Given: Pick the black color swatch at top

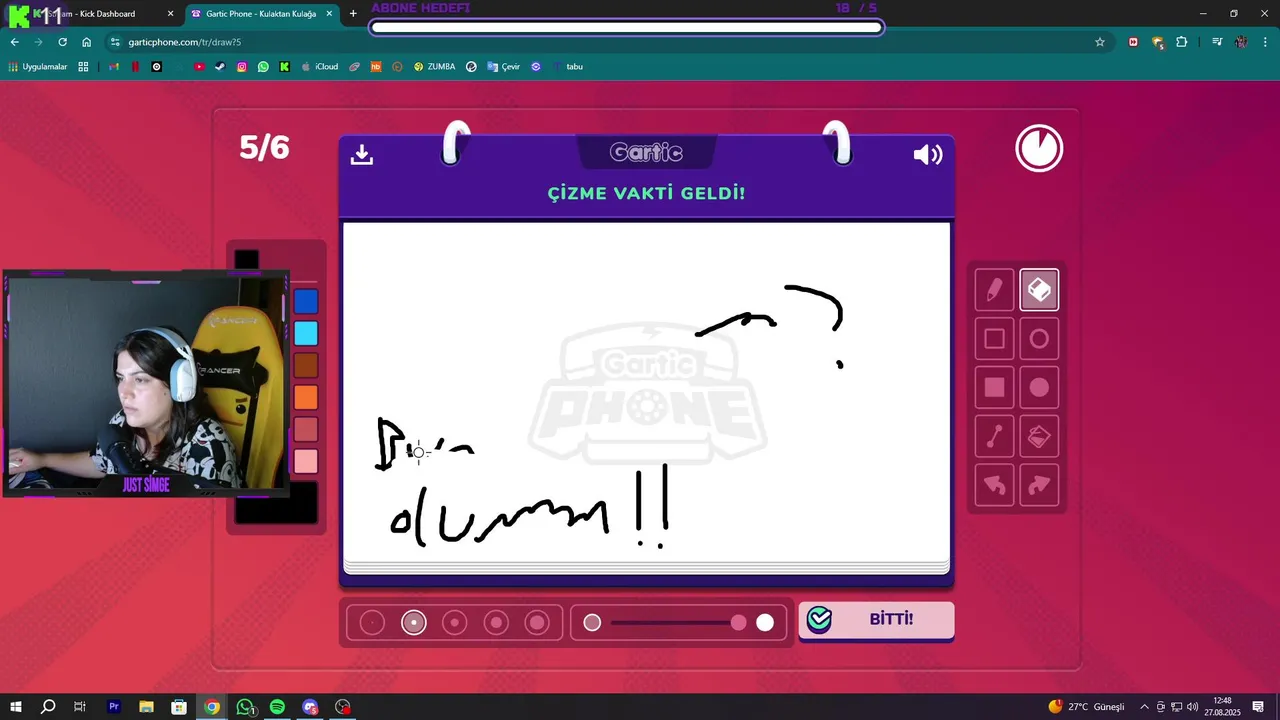Looking at the screenshot, I should point(246,259).
